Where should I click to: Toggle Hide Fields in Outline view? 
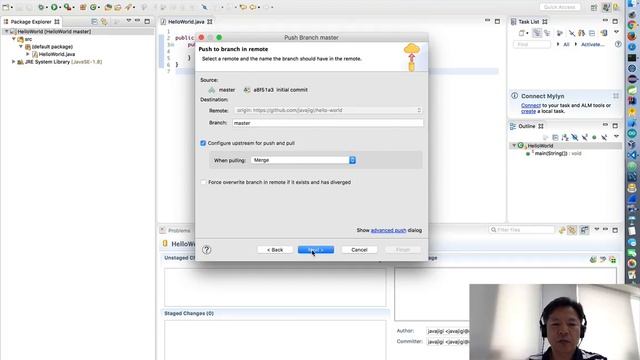575,137
